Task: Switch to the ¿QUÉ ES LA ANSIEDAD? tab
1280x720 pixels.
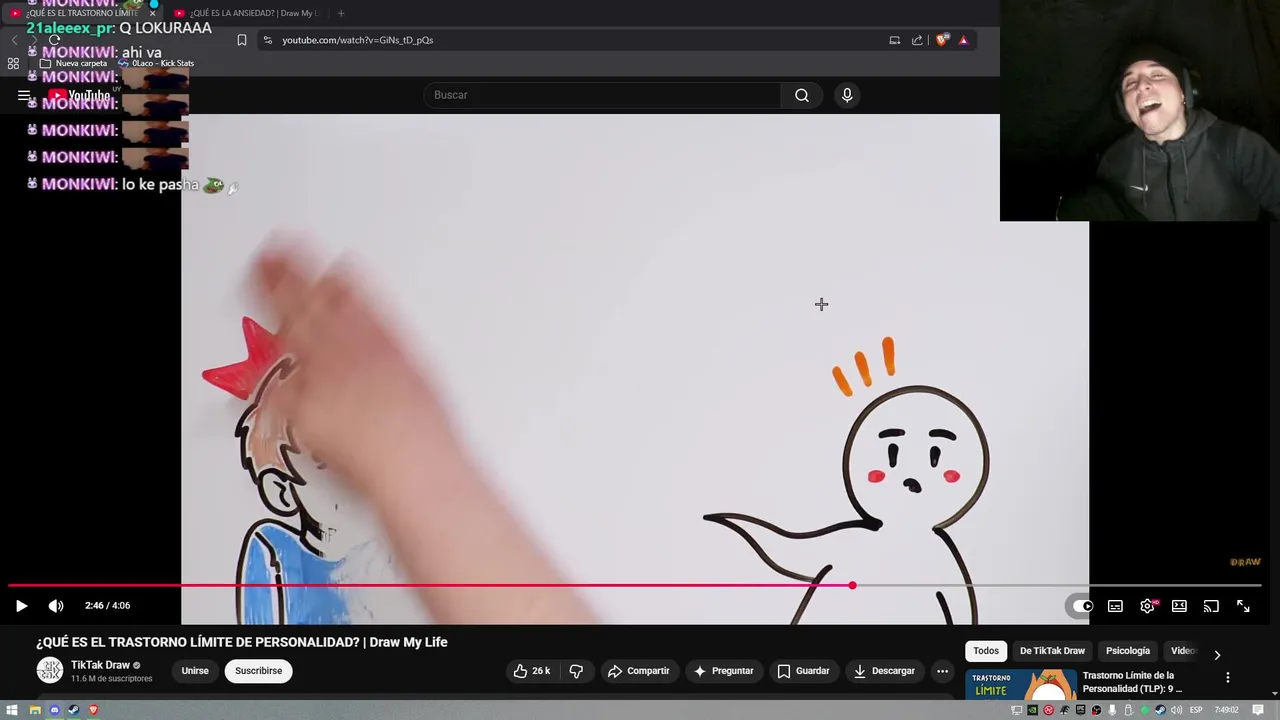Action: pyautogui.click(x=246, y=13)
